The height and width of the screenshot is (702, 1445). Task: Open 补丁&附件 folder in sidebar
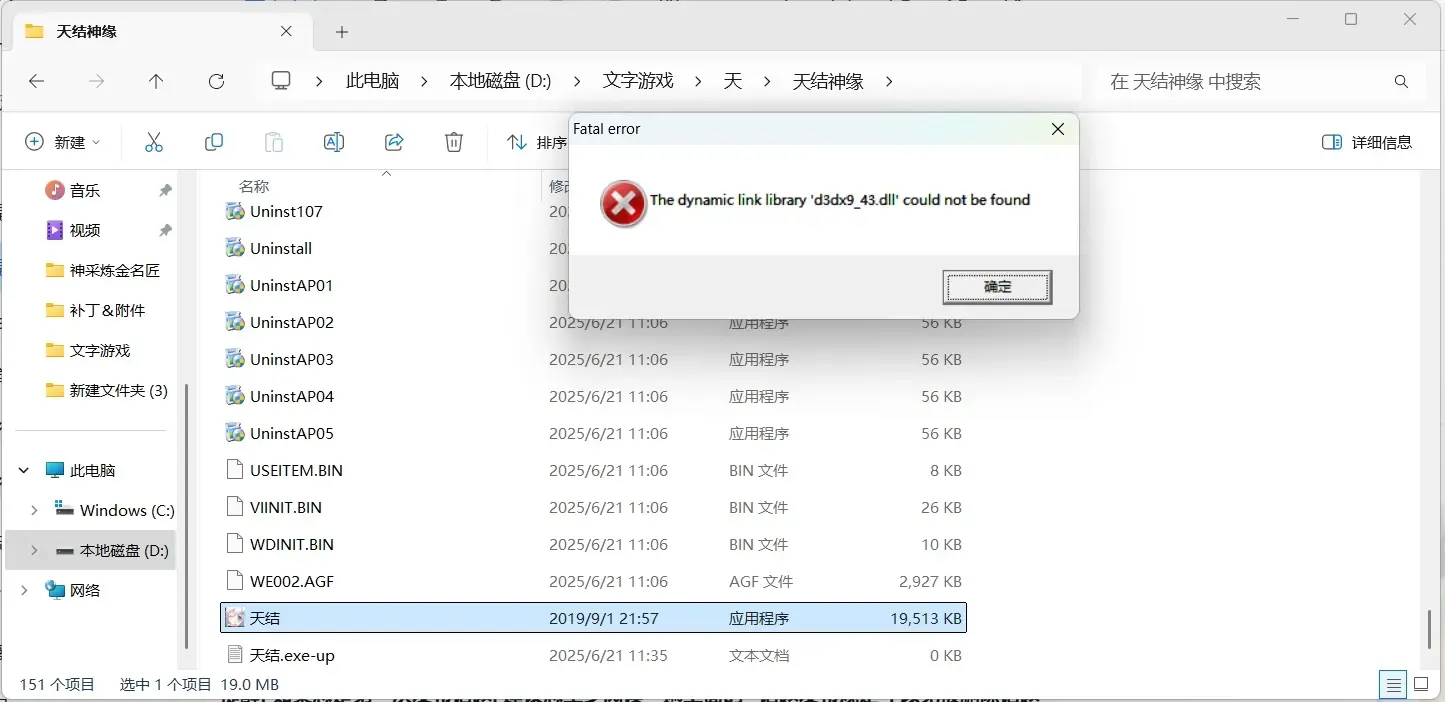96,310
